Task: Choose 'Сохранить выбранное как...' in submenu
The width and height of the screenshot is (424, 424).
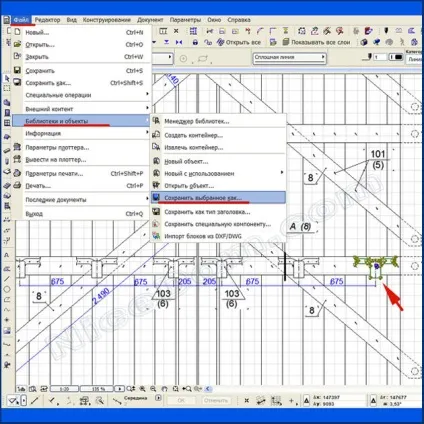Action: [x=218, y=198]
